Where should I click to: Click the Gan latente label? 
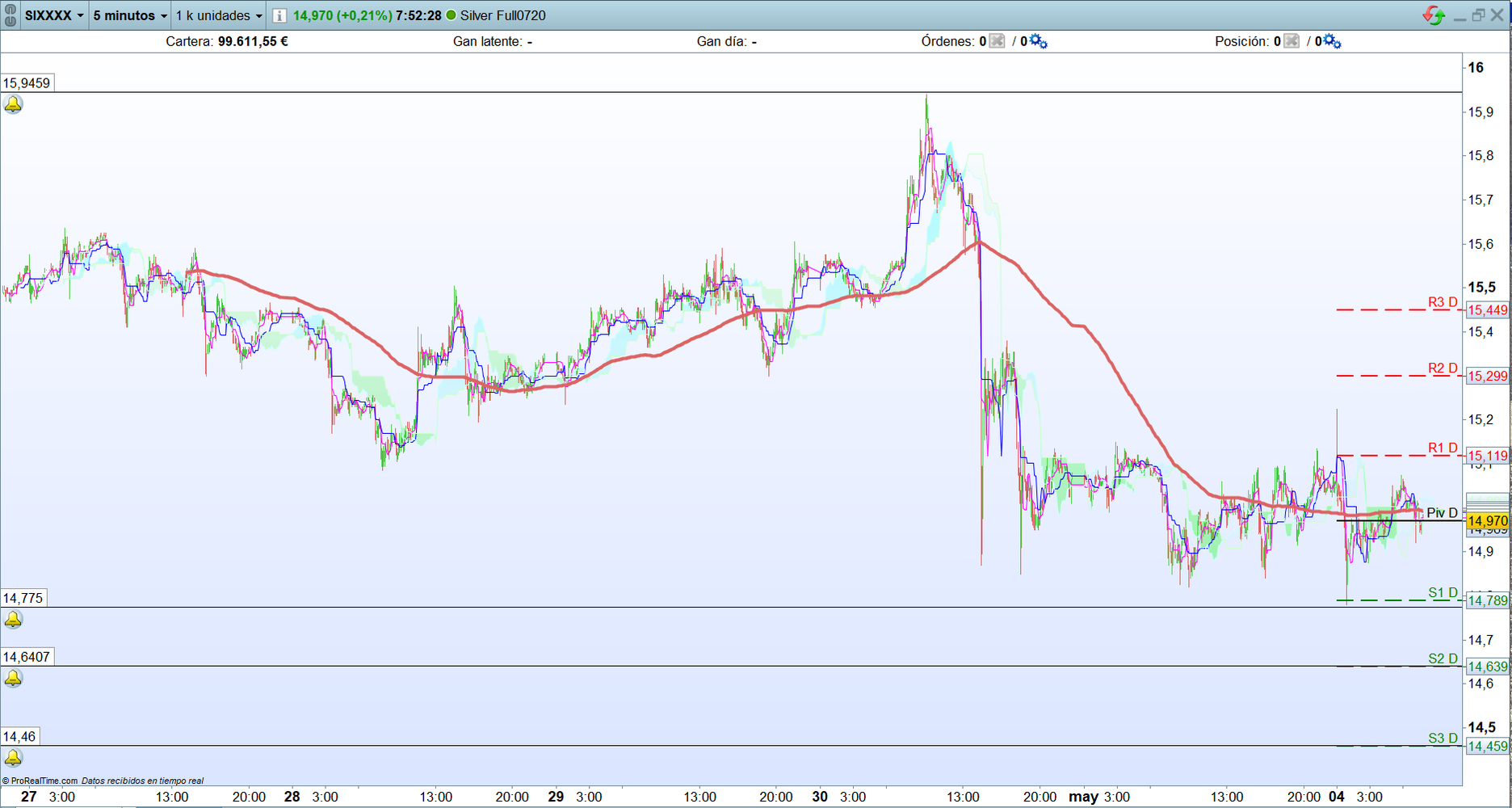click(x=487, y=41)
